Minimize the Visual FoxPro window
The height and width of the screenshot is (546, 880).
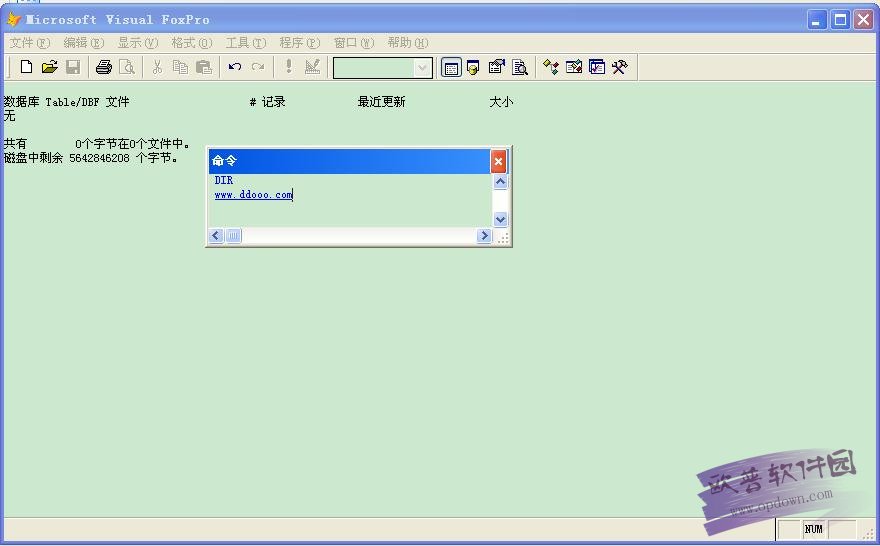(x=817, y=20)
